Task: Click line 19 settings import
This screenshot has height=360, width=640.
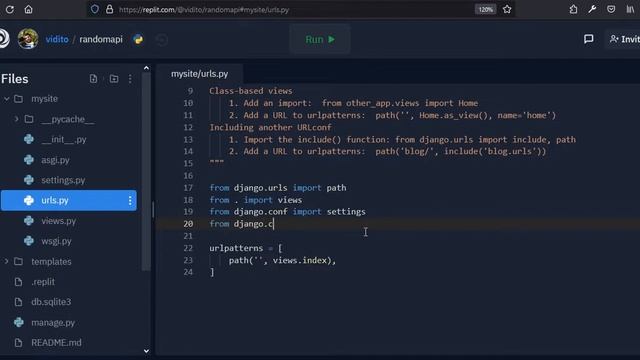Action: 287,212
